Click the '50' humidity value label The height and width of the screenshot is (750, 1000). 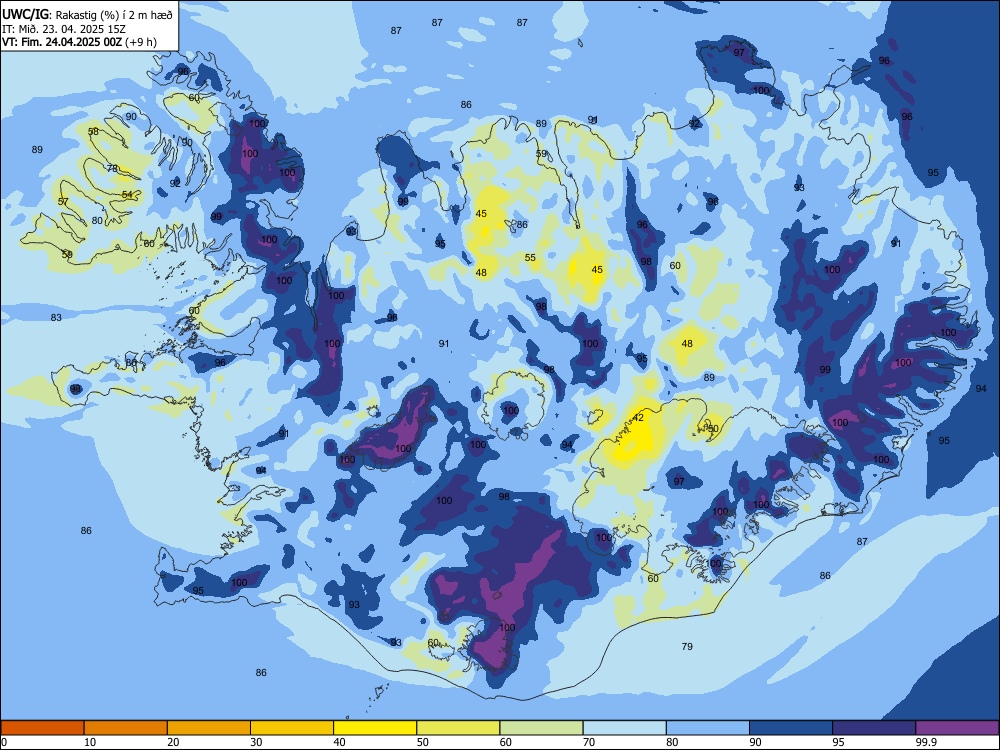(713, 429)
